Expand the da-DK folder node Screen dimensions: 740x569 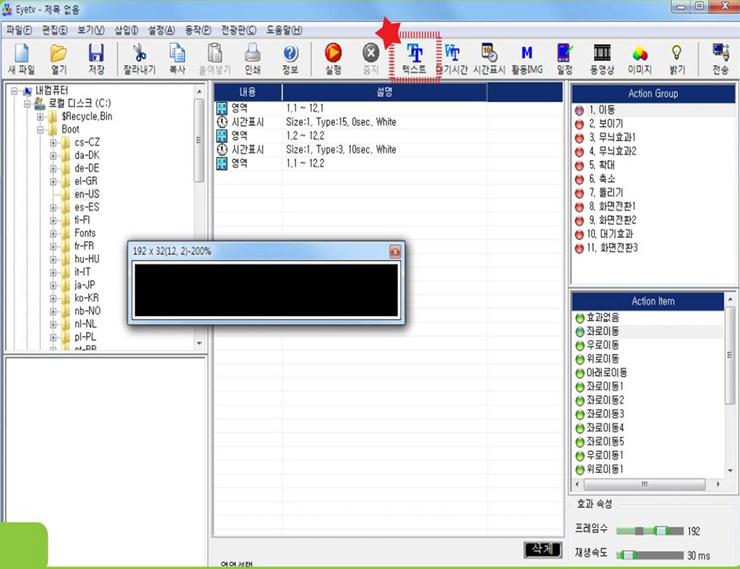53,155
